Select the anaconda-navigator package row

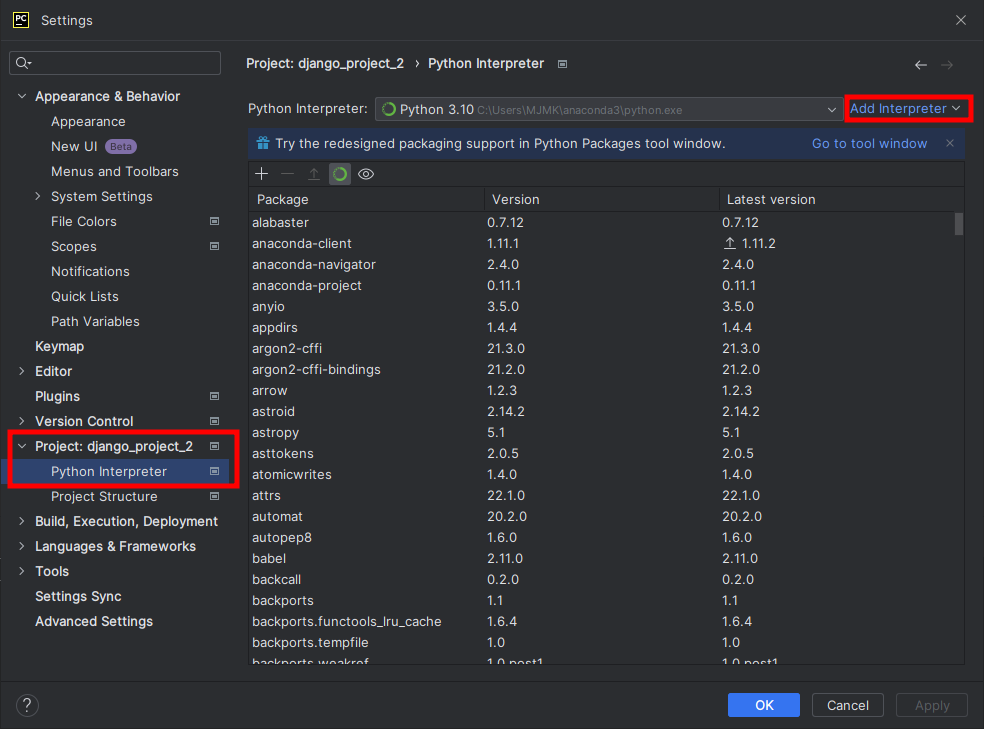point(601,265)
